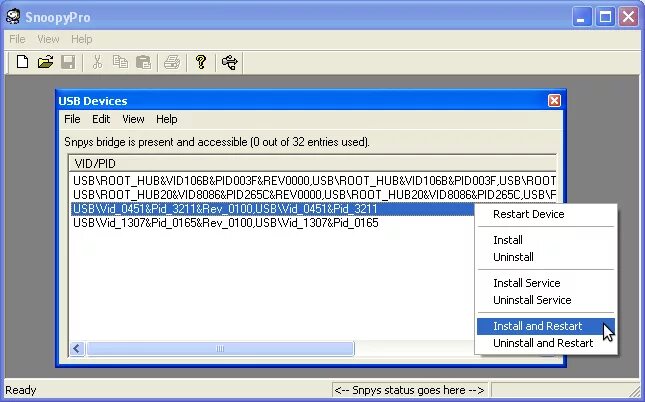Open SnoopyPro main View menu
This screenshot has height=402, width=645.
(x=48, y=39)
